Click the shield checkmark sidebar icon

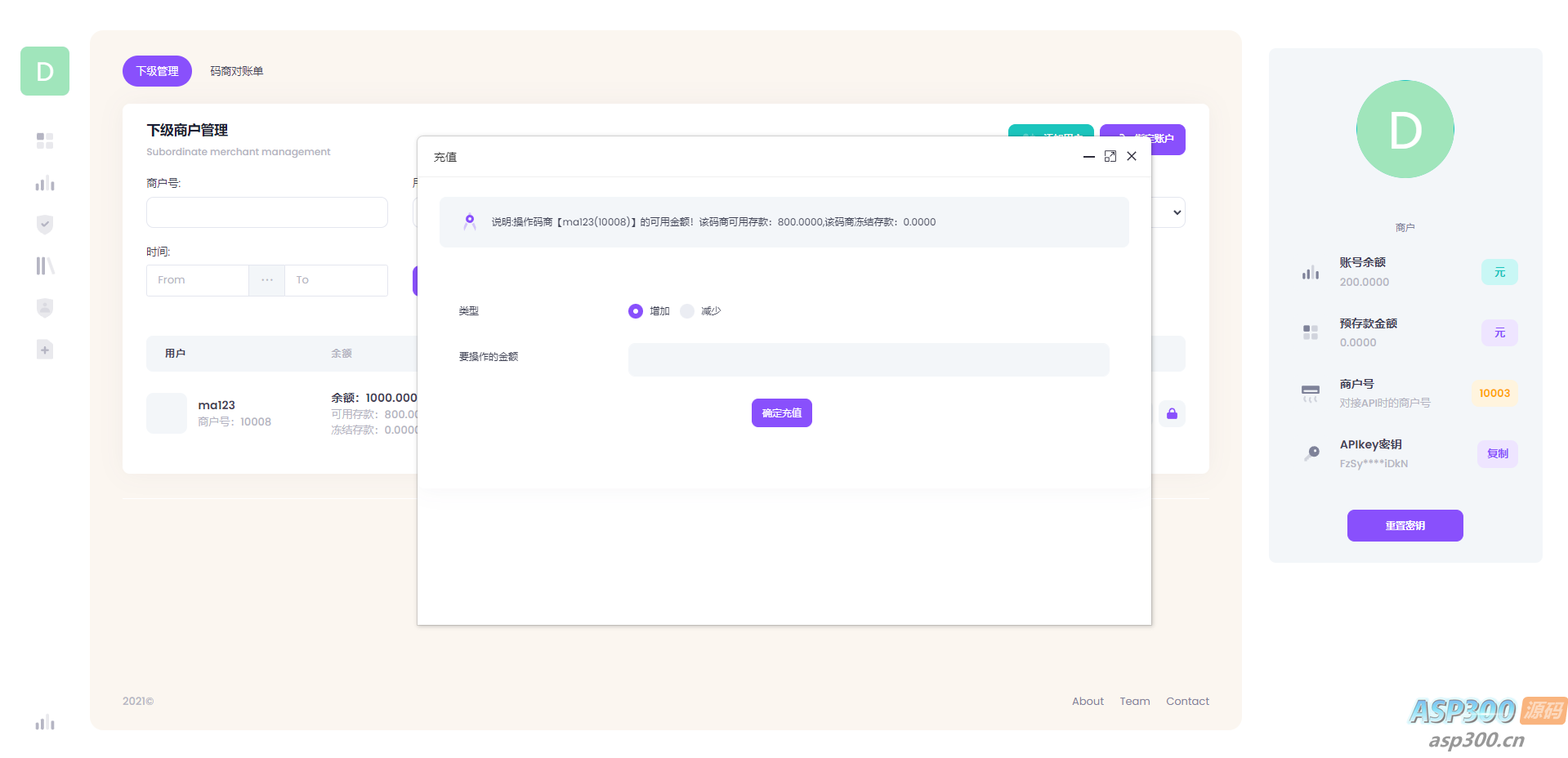pyautogui.click(x=45, y=225)
